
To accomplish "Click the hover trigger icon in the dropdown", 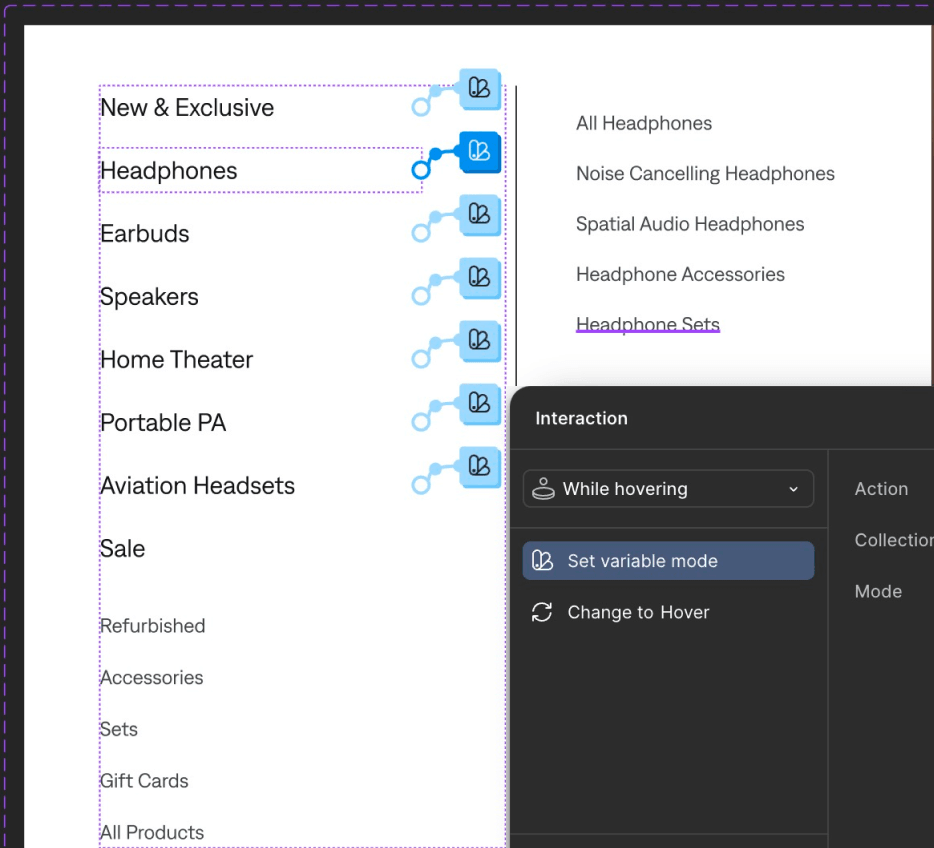I will 543,488.
